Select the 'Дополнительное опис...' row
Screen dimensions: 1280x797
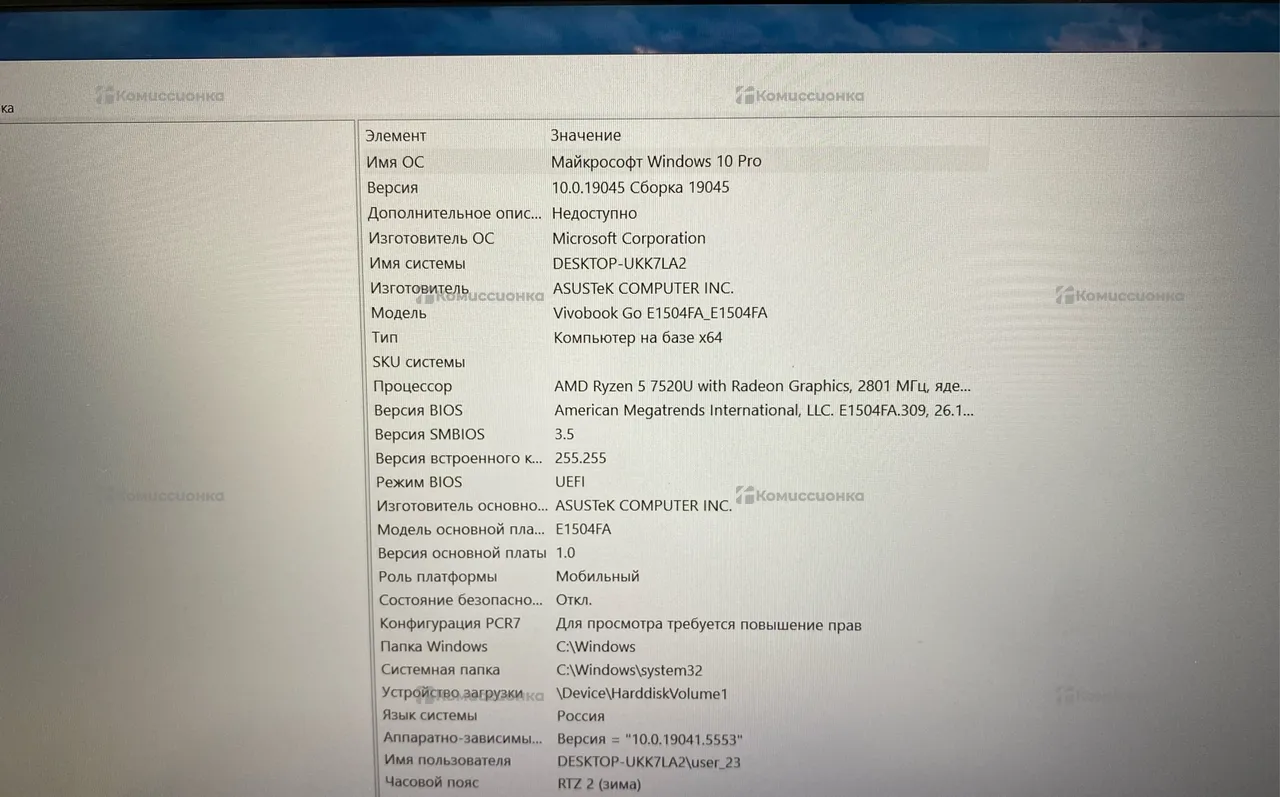(457, 213)
